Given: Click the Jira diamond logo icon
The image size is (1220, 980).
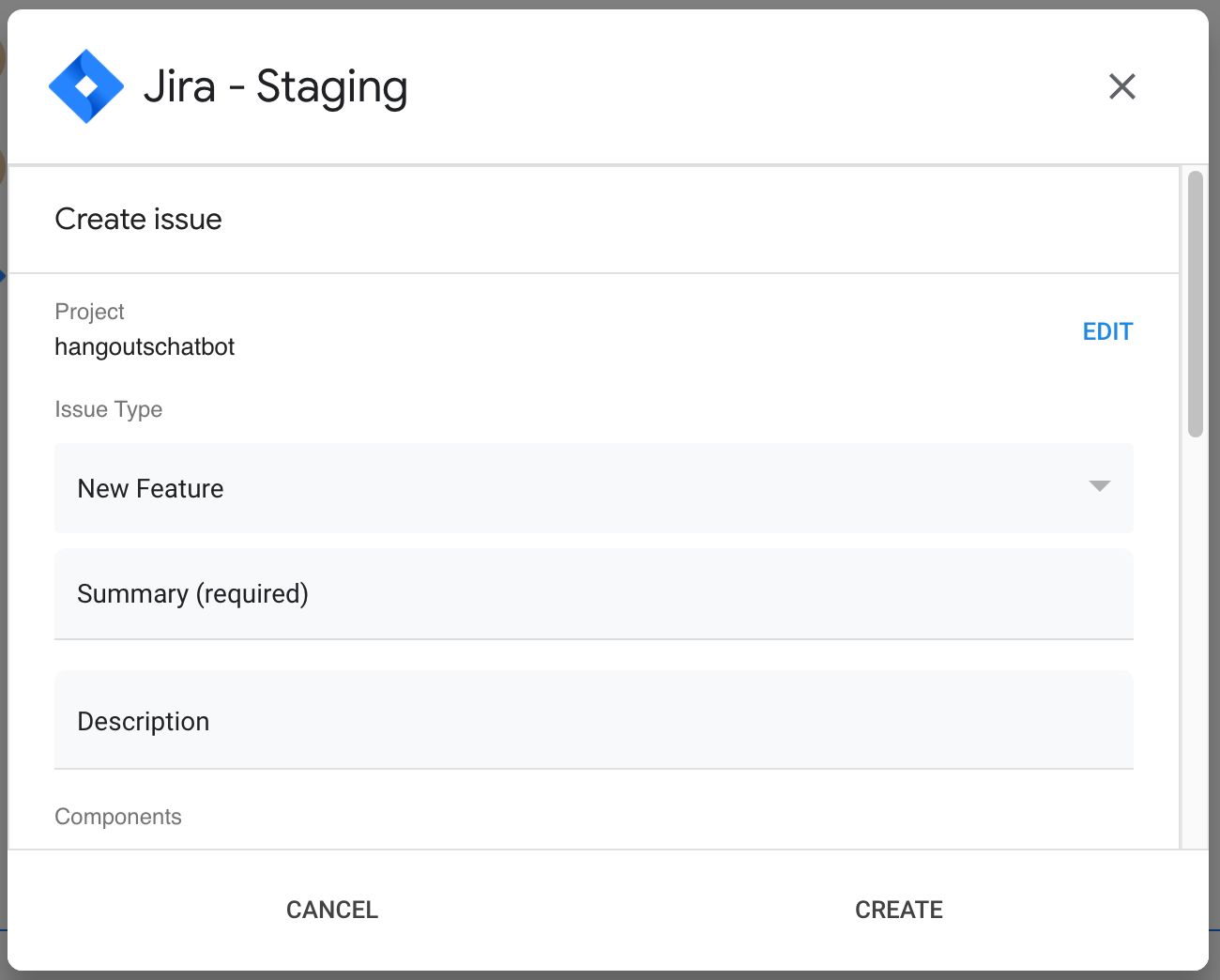Looking at the screenshot, I should coord(86,86).
